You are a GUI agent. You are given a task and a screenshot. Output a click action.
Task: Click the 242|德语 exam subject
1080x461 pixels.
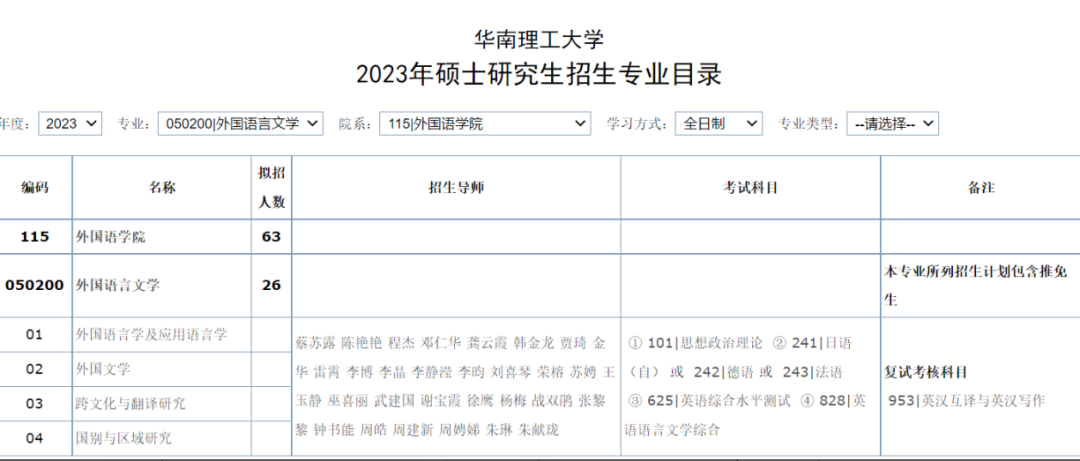point(723,372)
